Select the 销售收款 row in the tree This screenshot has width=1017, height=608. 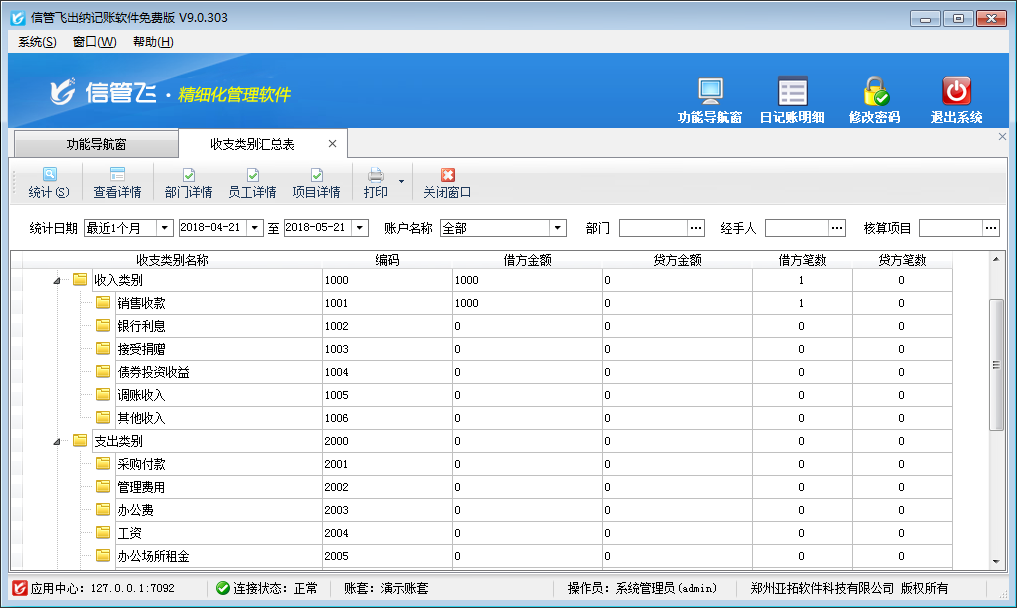pyautogui.click(x=141, y=303)
